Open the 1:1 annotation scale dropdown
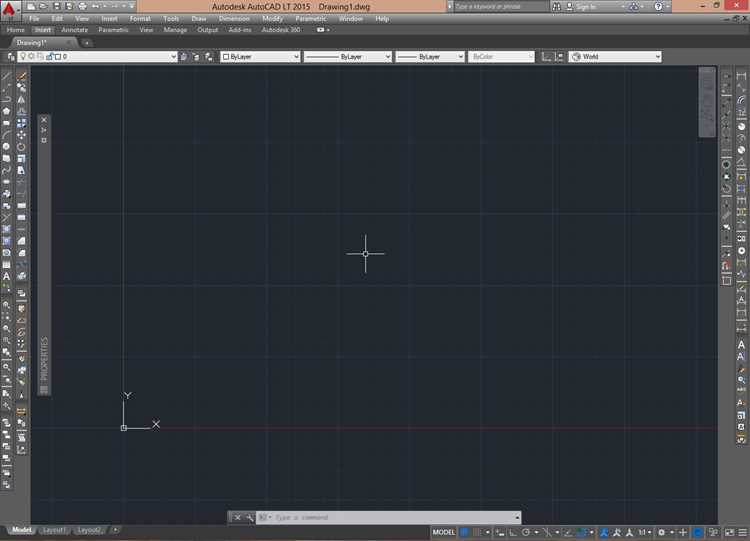 click(645, 532)
